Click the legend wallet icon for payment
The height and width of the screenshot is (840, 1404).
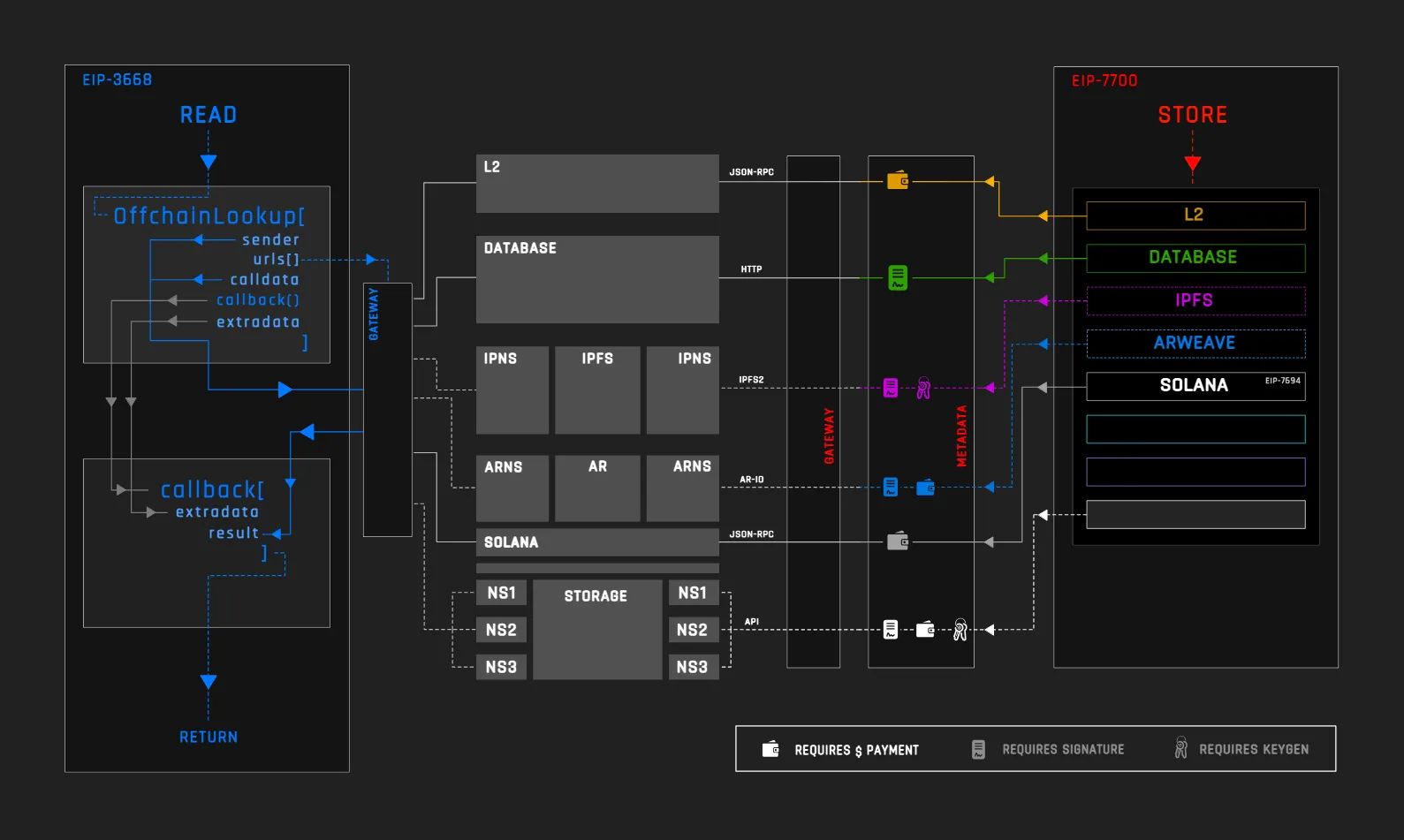point(770,749)
